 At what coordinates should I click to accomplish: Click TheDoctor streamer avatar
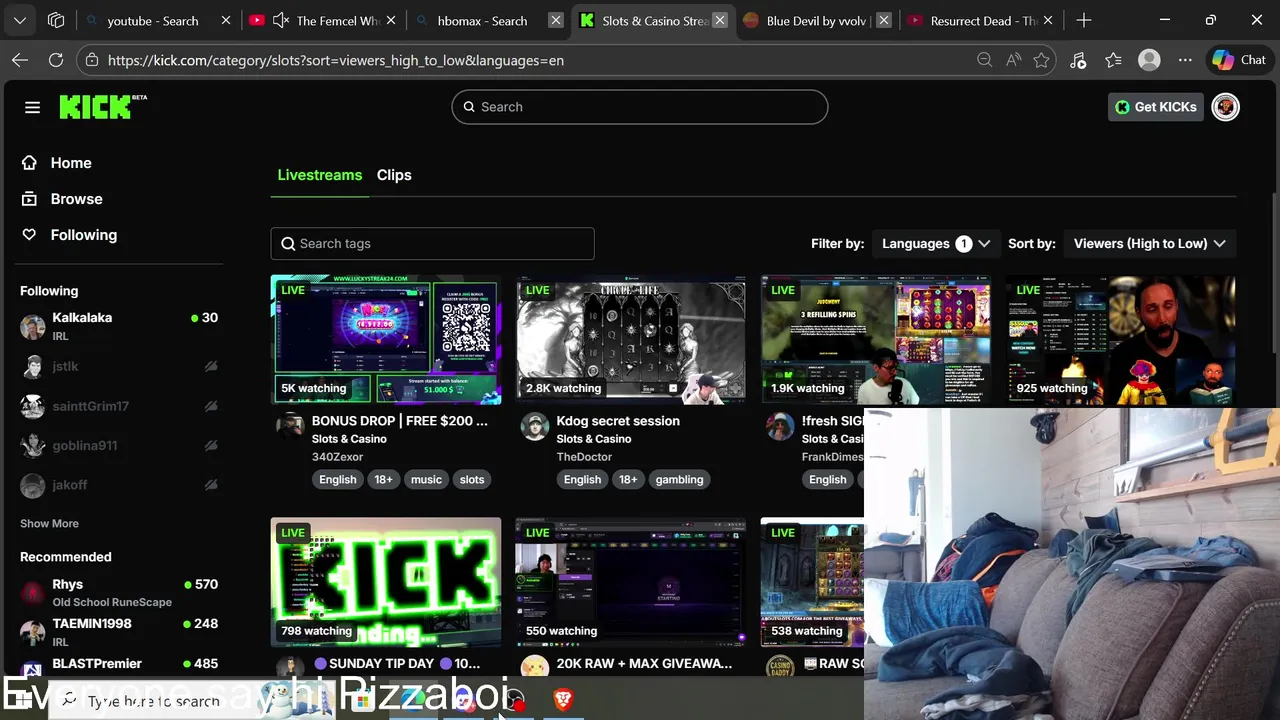click(535, 427)
